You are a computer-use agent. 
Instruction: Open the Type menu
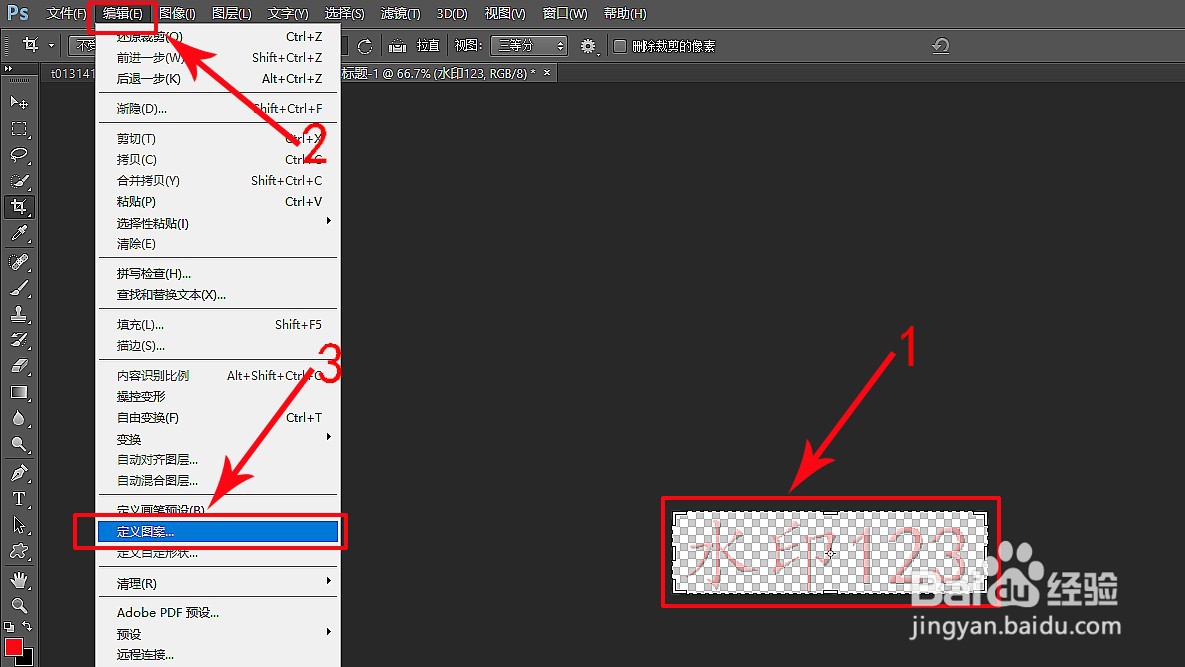coord(288,14)
